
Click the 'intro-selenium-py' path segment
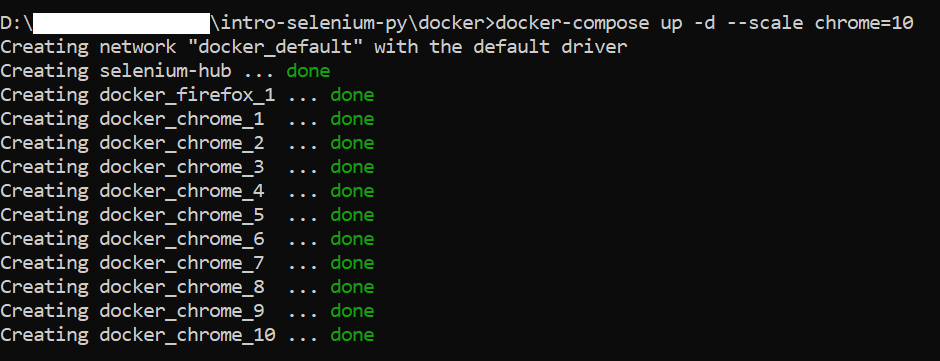tap(316, 24)
